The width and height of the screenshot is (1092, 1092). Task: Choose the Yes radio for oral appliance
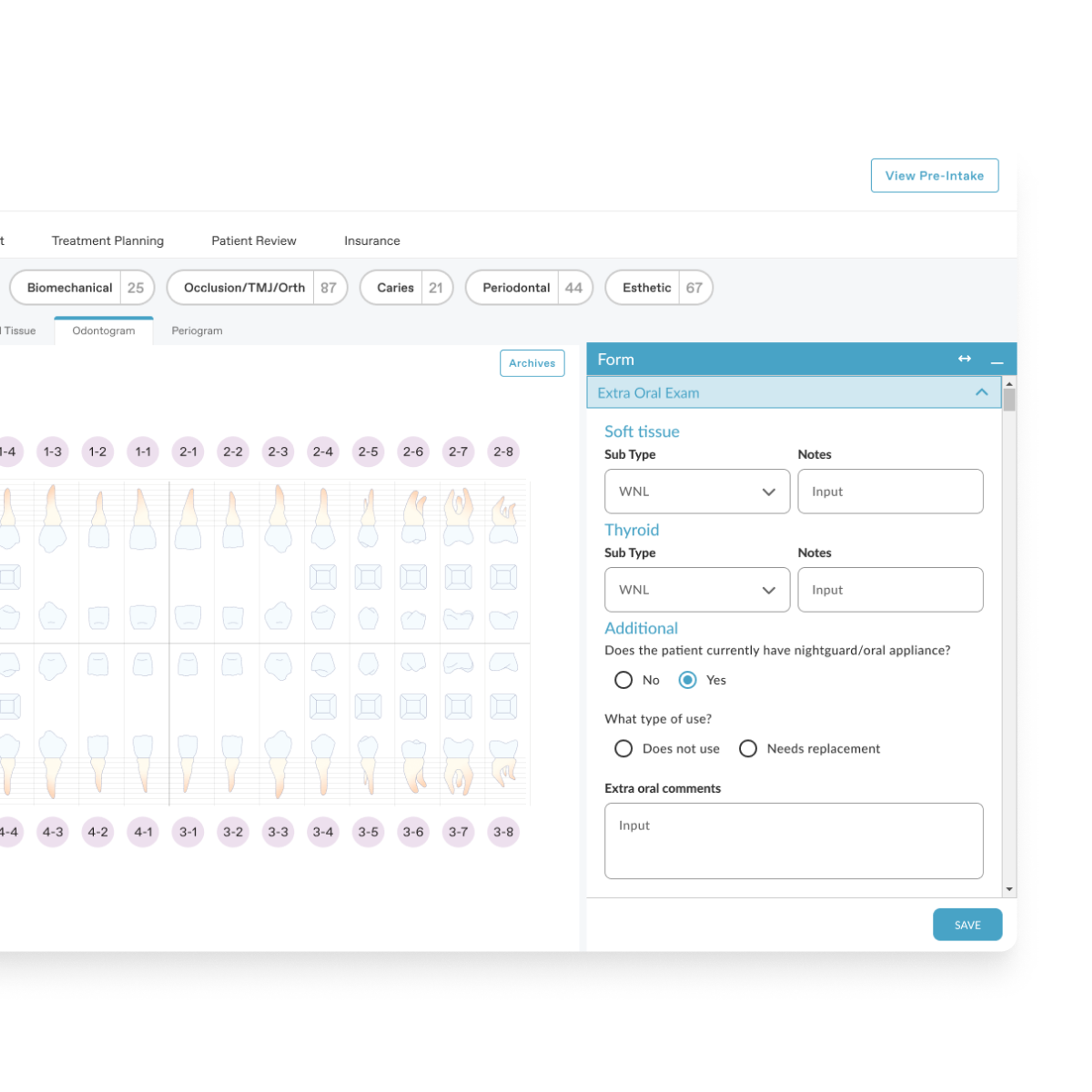tap(687, 680)
